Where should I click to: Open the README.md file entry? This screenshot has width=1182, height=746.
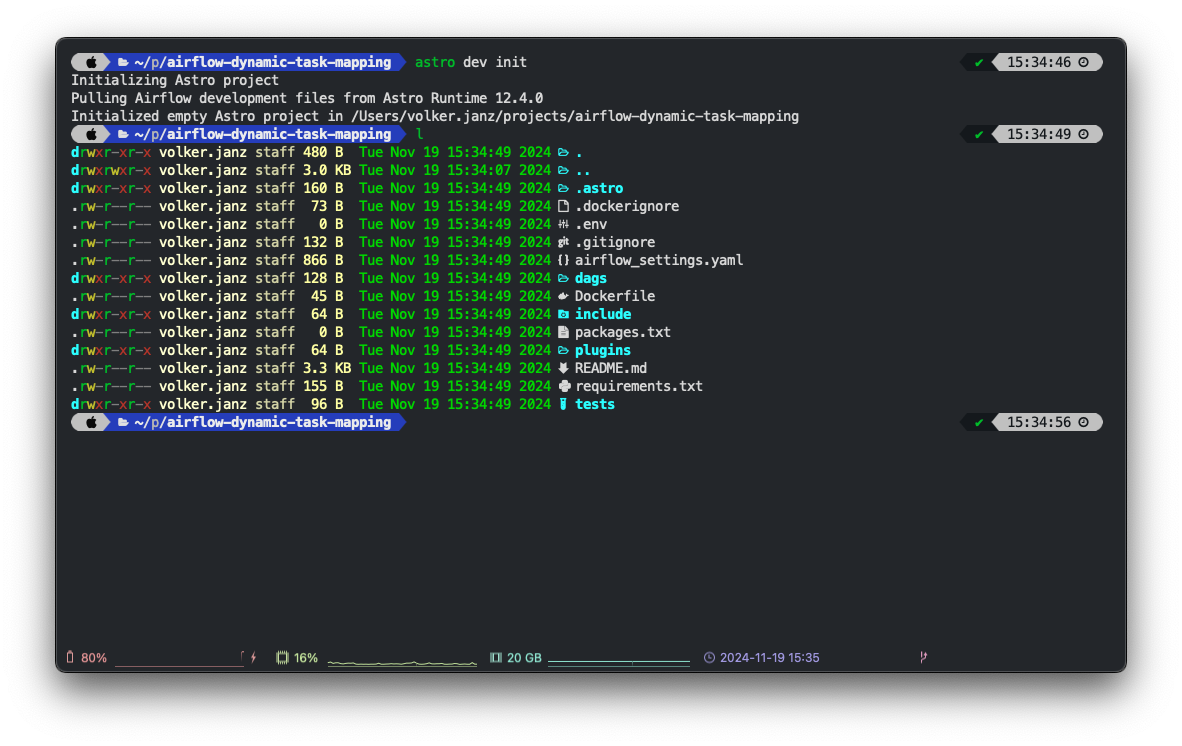pyautogui.click(x=611, y=368)
